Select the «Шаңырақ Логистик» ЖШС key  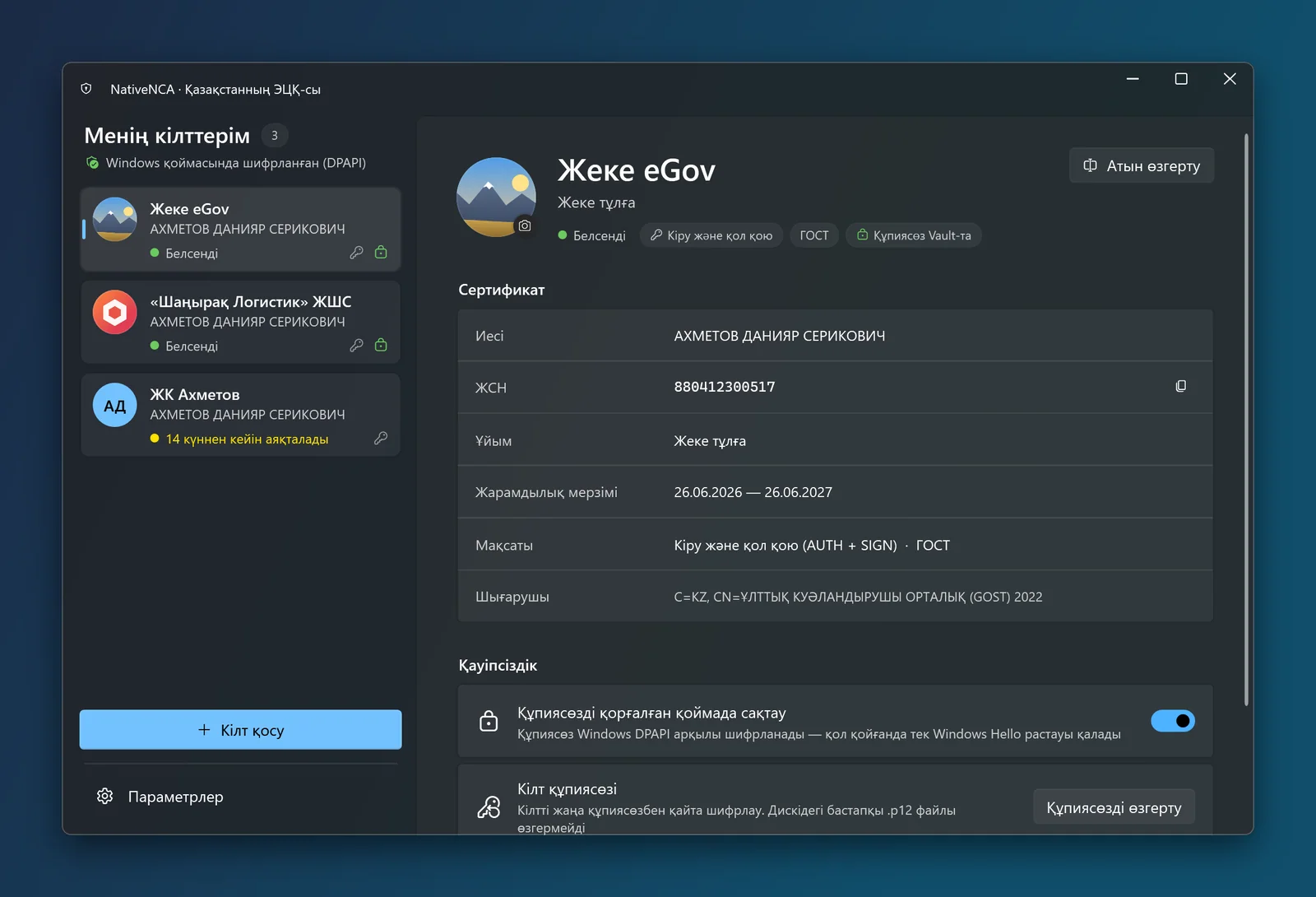240,323
